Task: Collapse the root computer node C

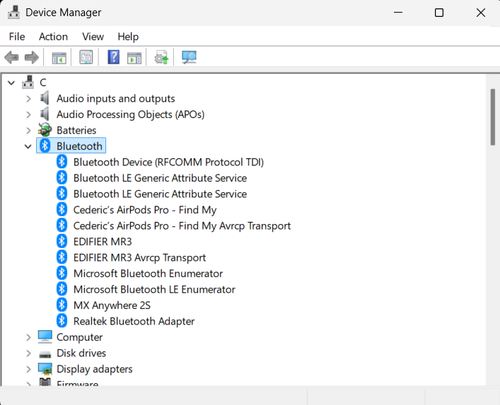Action: [x=11, y=83]
